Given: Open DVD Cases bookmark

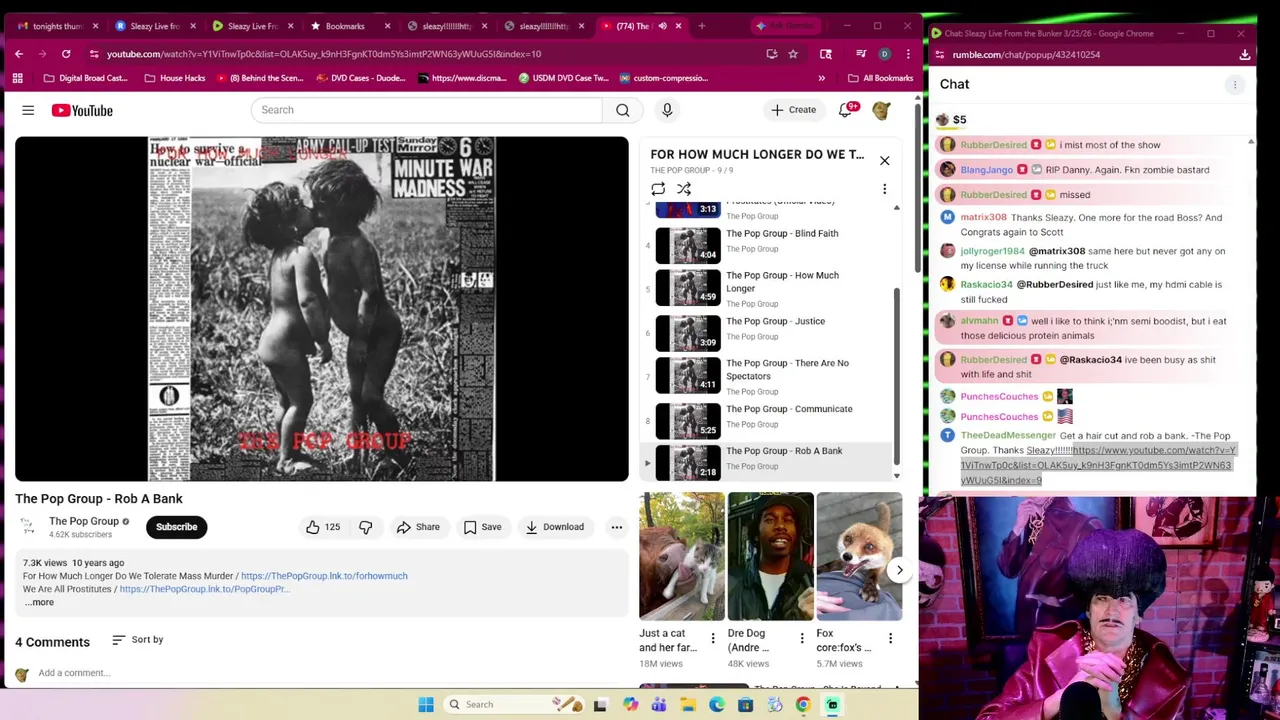Looking at the screenshot, I should click(360, 78).
